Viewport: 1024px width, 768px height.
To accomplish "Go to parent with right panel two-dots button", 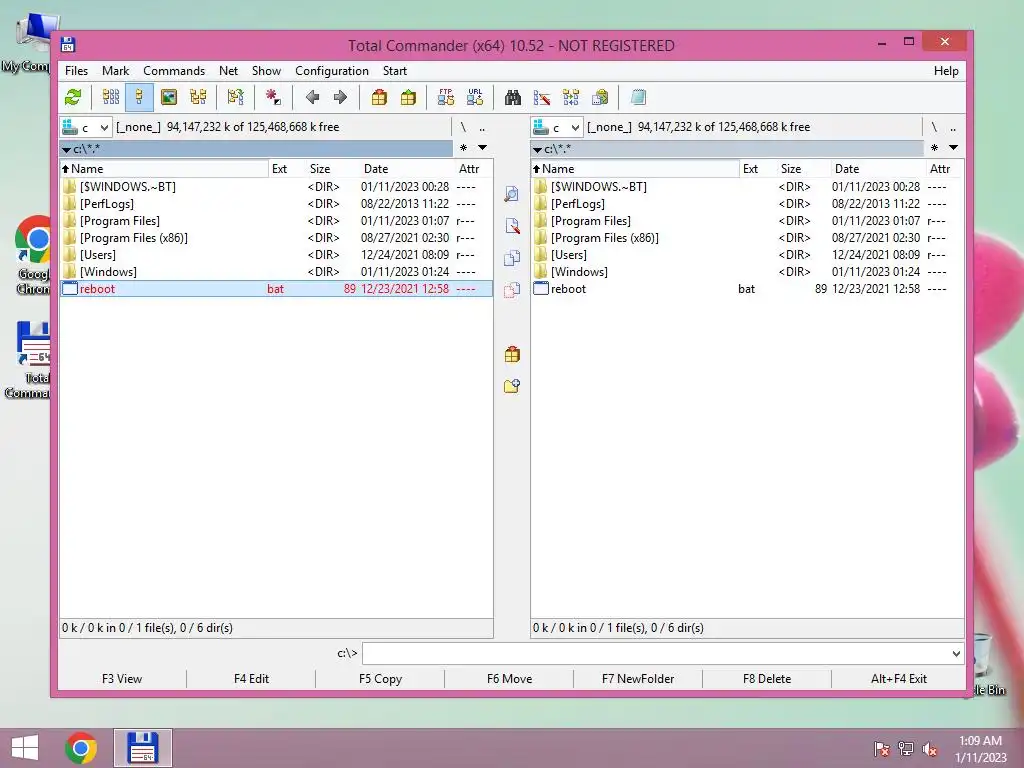I will pos(953,127).
